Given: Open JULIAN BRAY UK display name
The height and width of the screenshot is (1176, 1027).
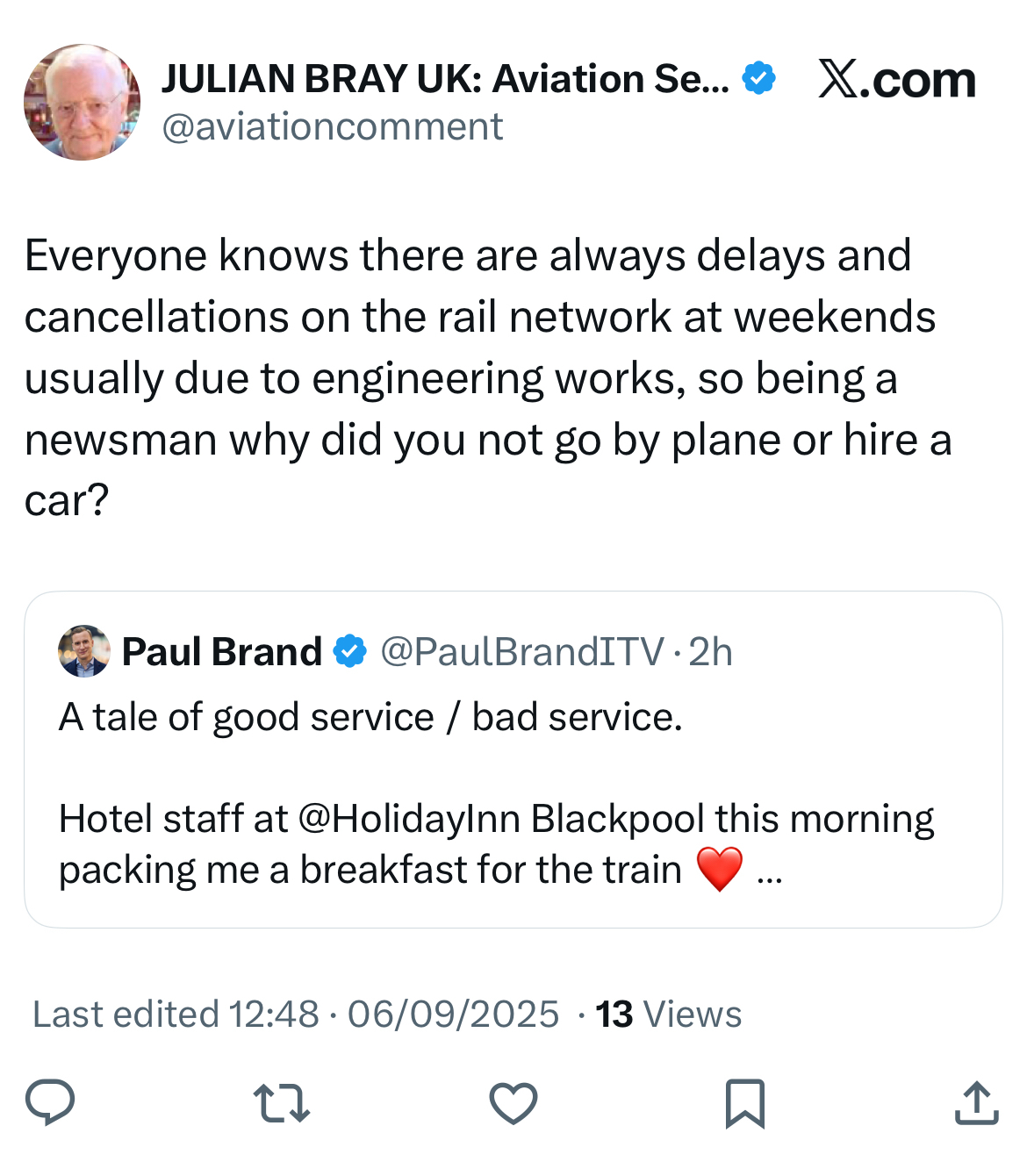Looking at the screenshot, I should (444, 79).
